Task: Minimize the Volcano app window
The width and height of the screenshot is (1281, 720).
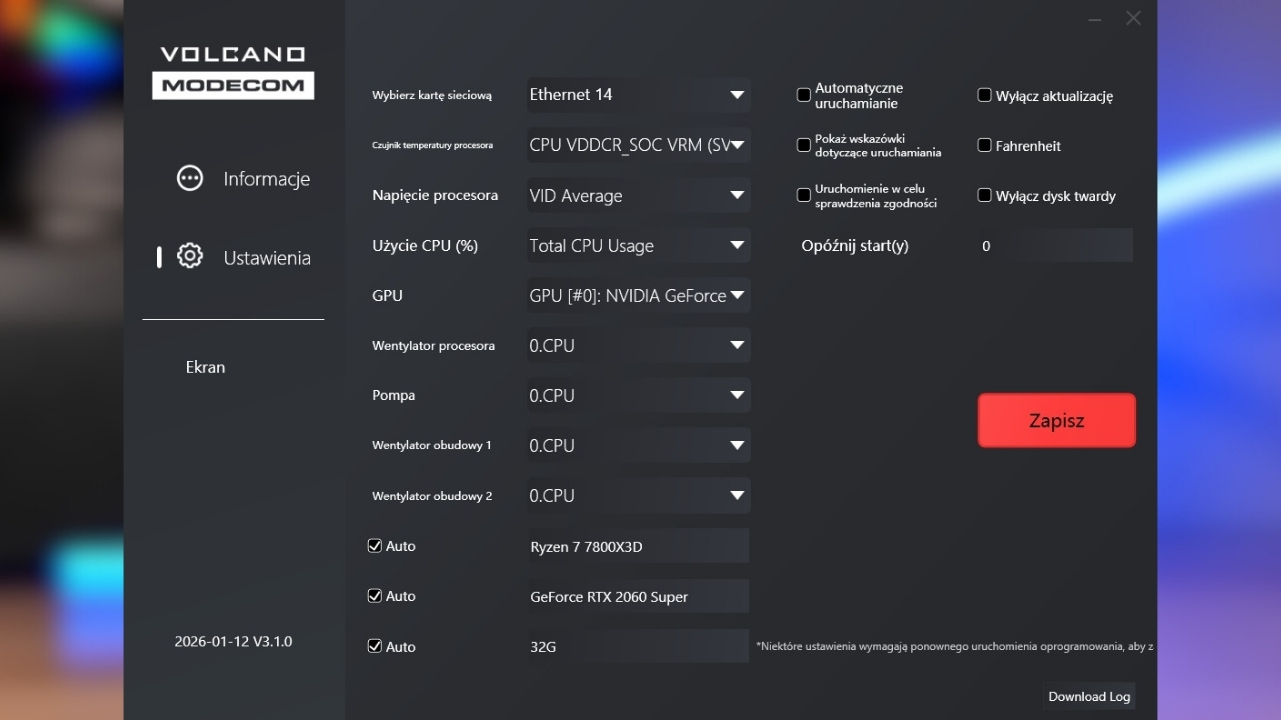Action: (1095, 19)
